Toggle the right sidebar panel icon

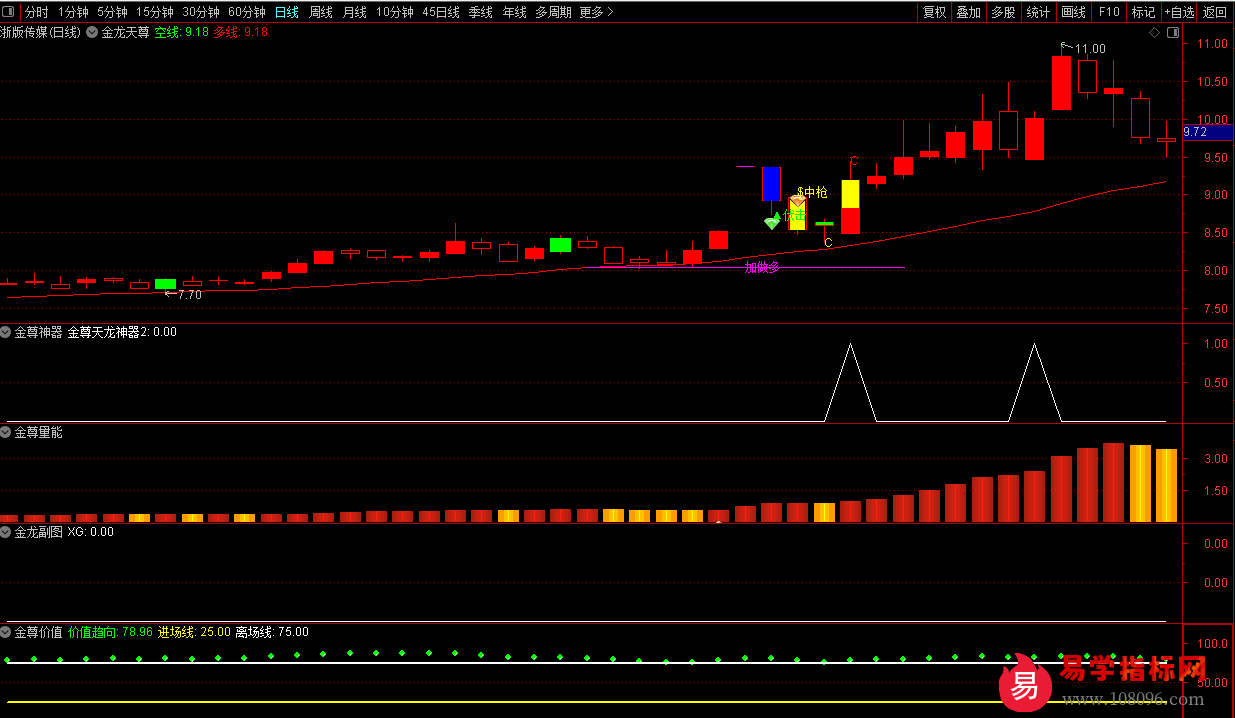pos(1173,32)
